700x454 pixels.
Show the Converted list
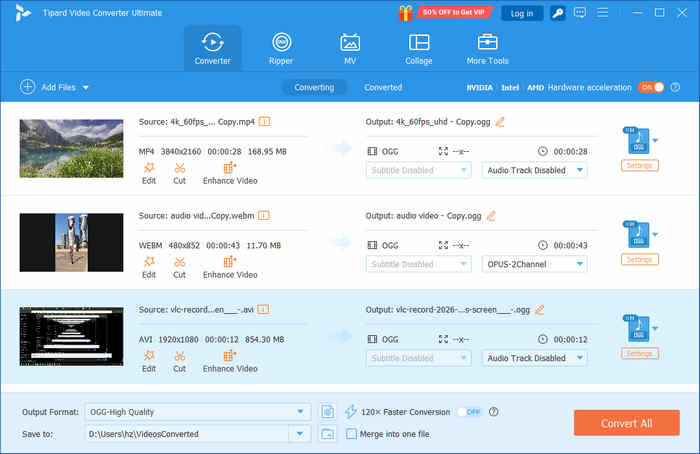click(383, 87)
